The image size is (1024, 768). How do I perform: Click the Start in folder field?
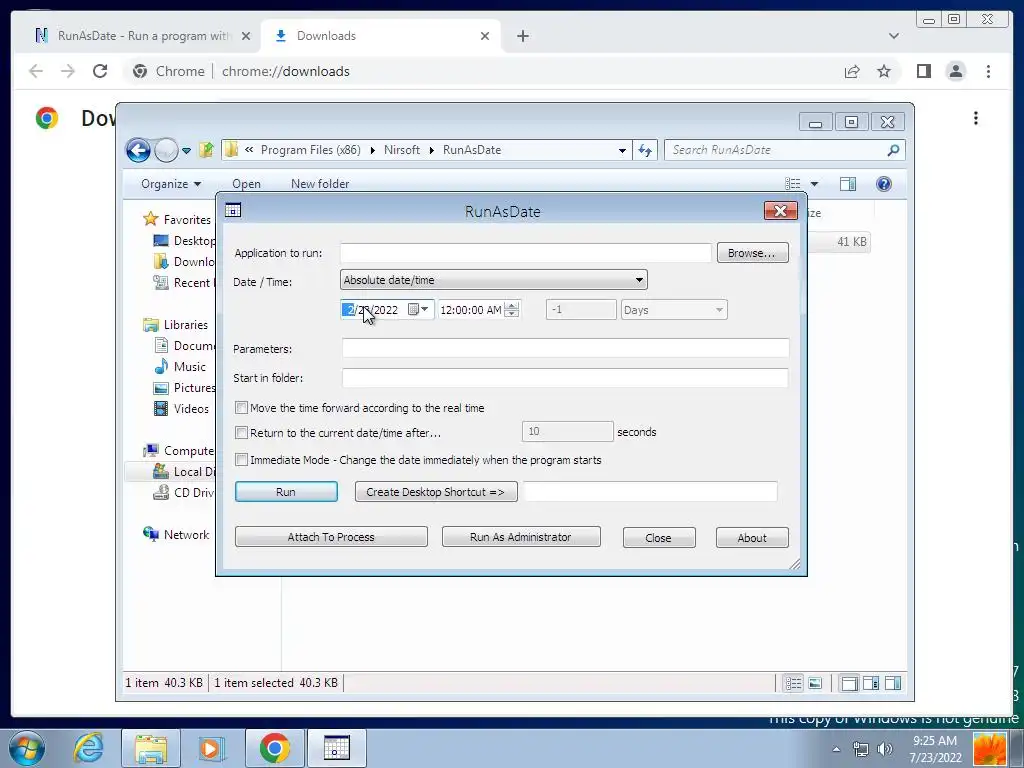[566, 377]
